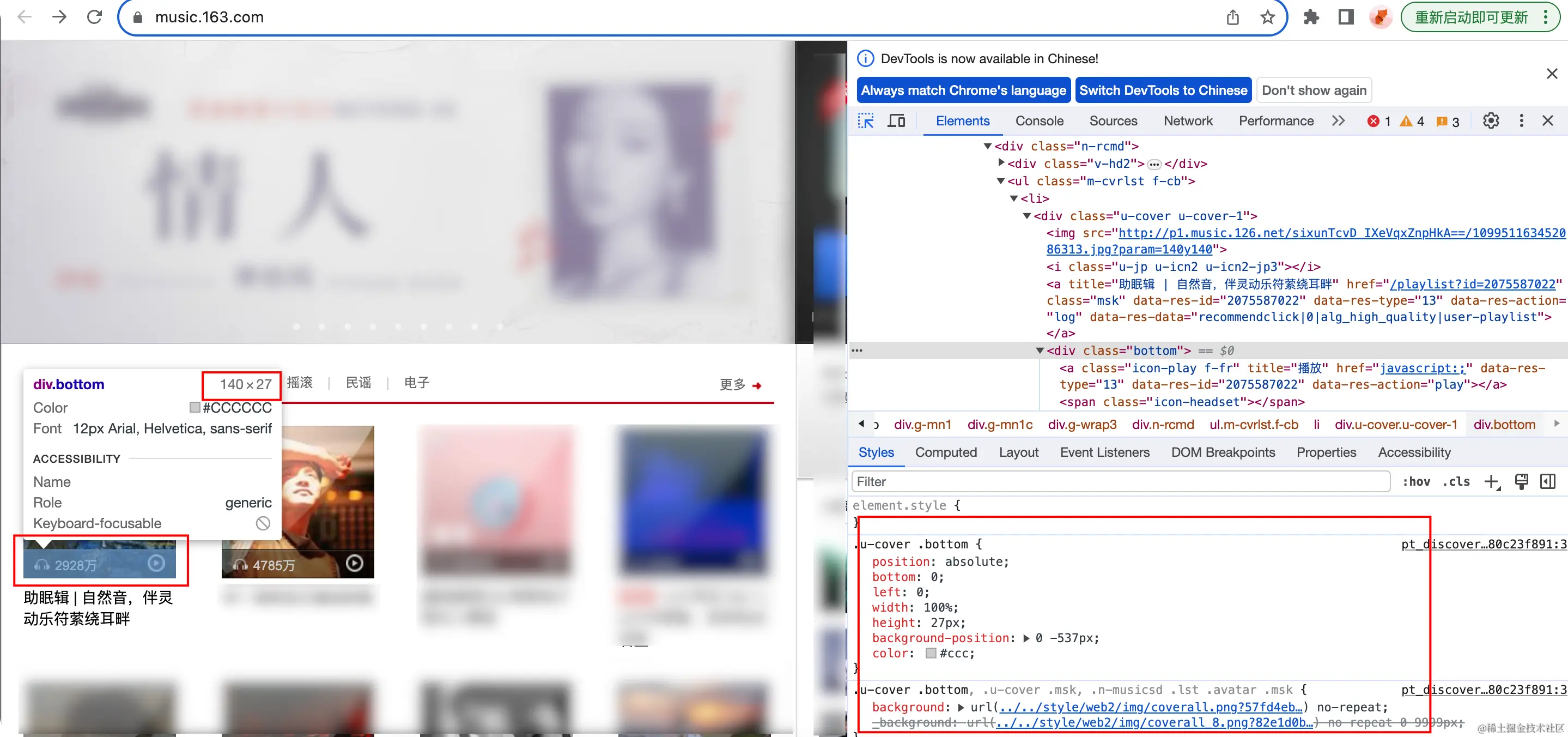Open the Chrome profile avatar
The image size is (1568, 737).
(1380, 17)
